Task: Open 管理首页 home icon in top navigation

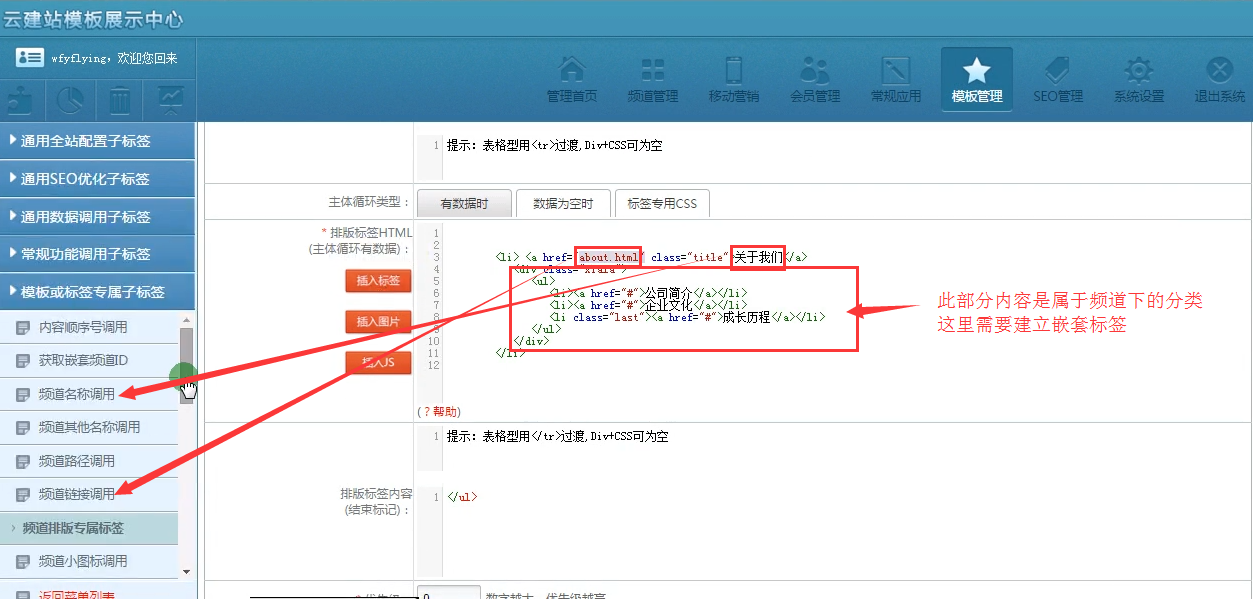Action: pyautogui.click(x=572, y=79)
